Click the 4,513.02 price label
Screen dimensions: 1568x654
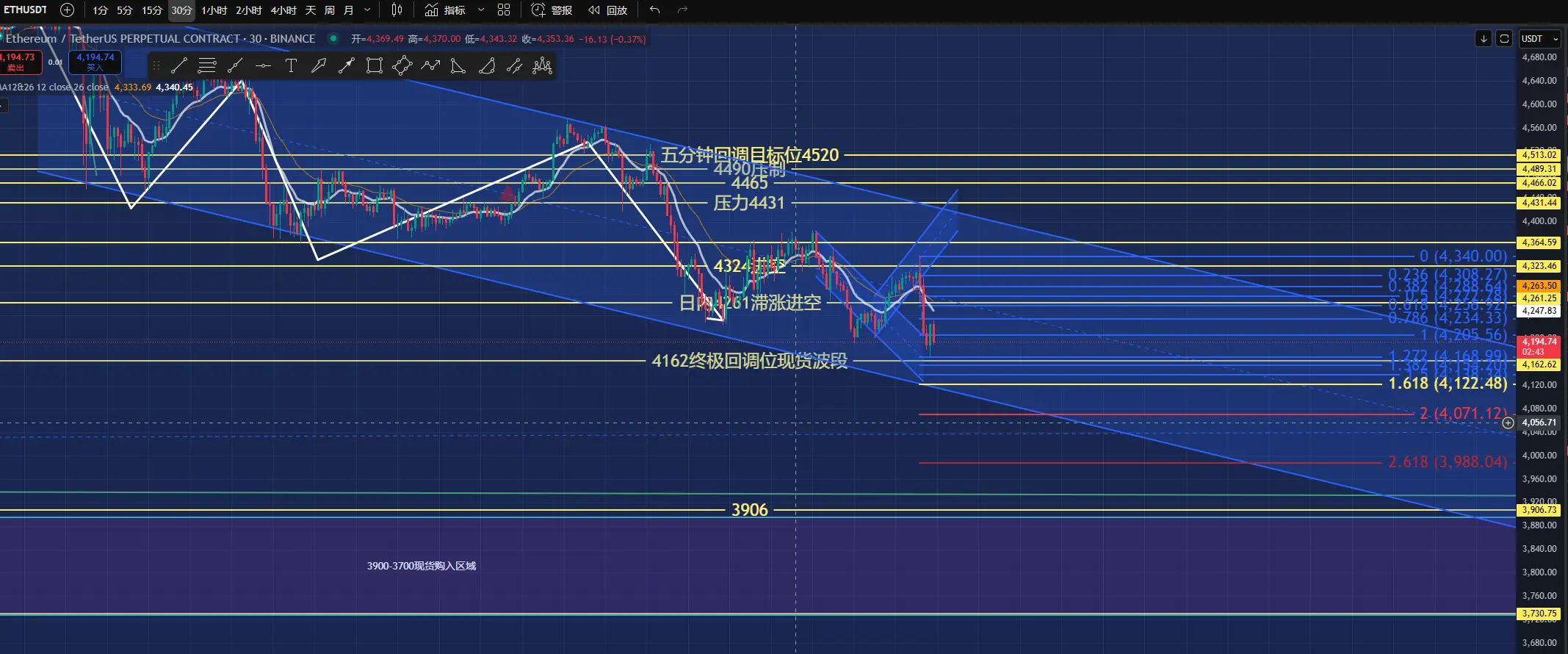(1539, 155)
